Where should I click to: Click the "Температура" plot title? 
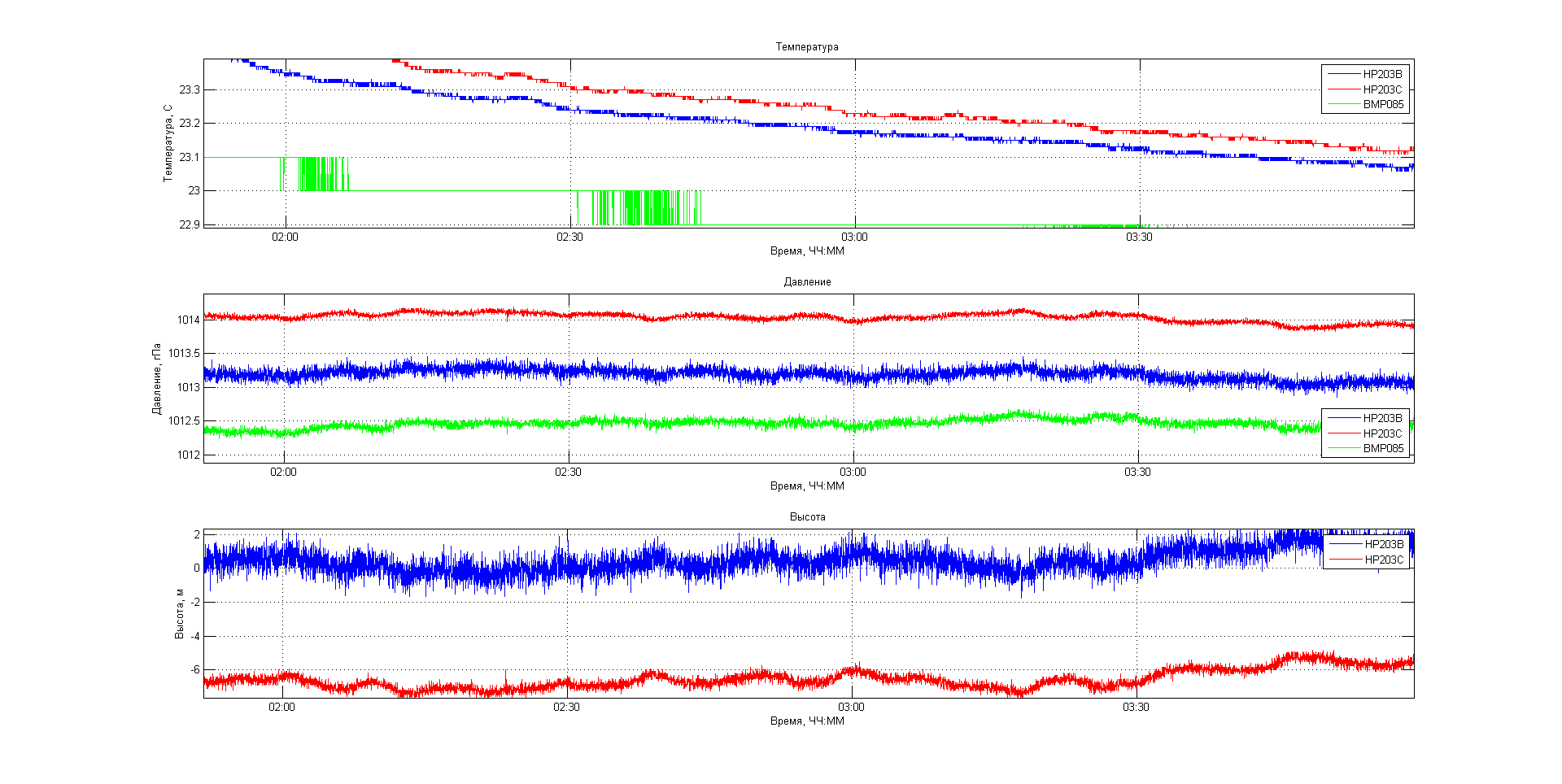tap(807, 47)
